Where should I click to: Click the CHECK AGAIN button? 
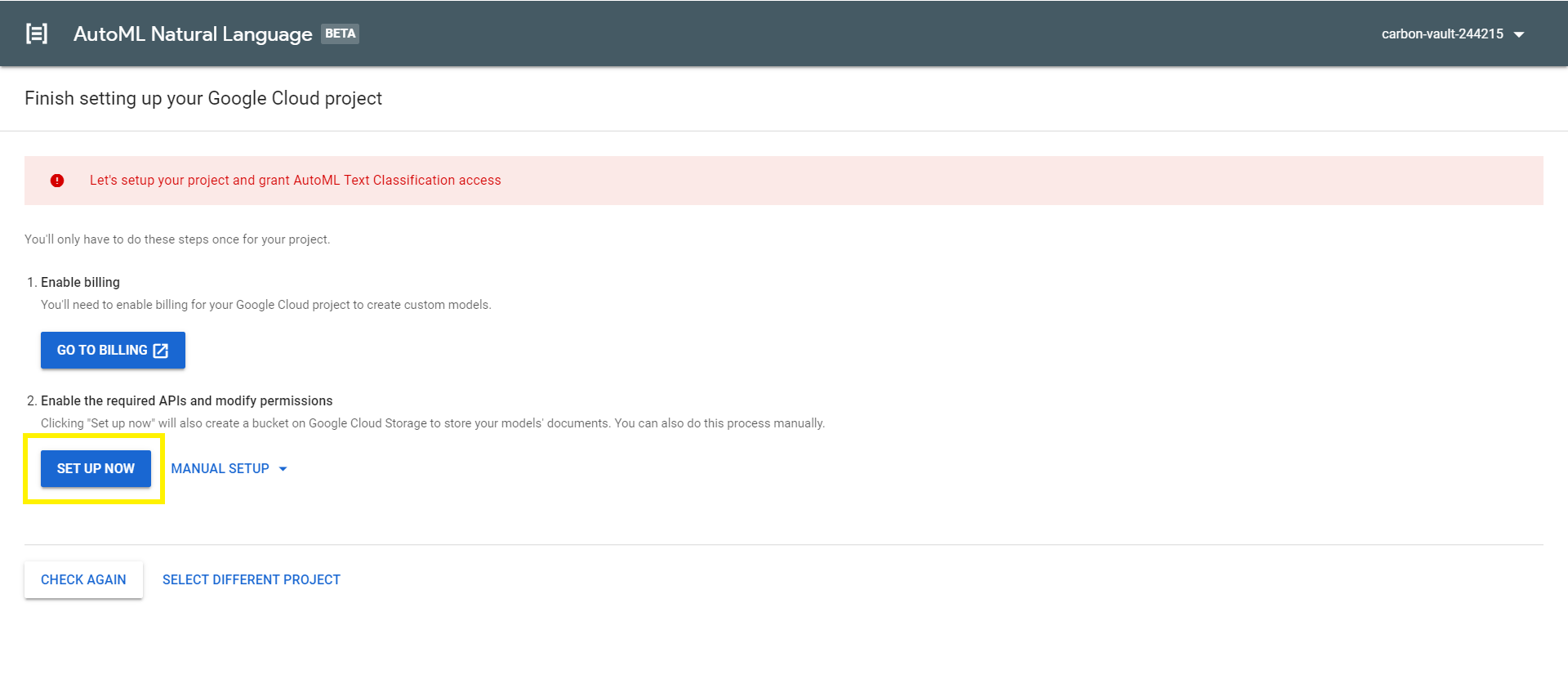(x=83, y=580)
